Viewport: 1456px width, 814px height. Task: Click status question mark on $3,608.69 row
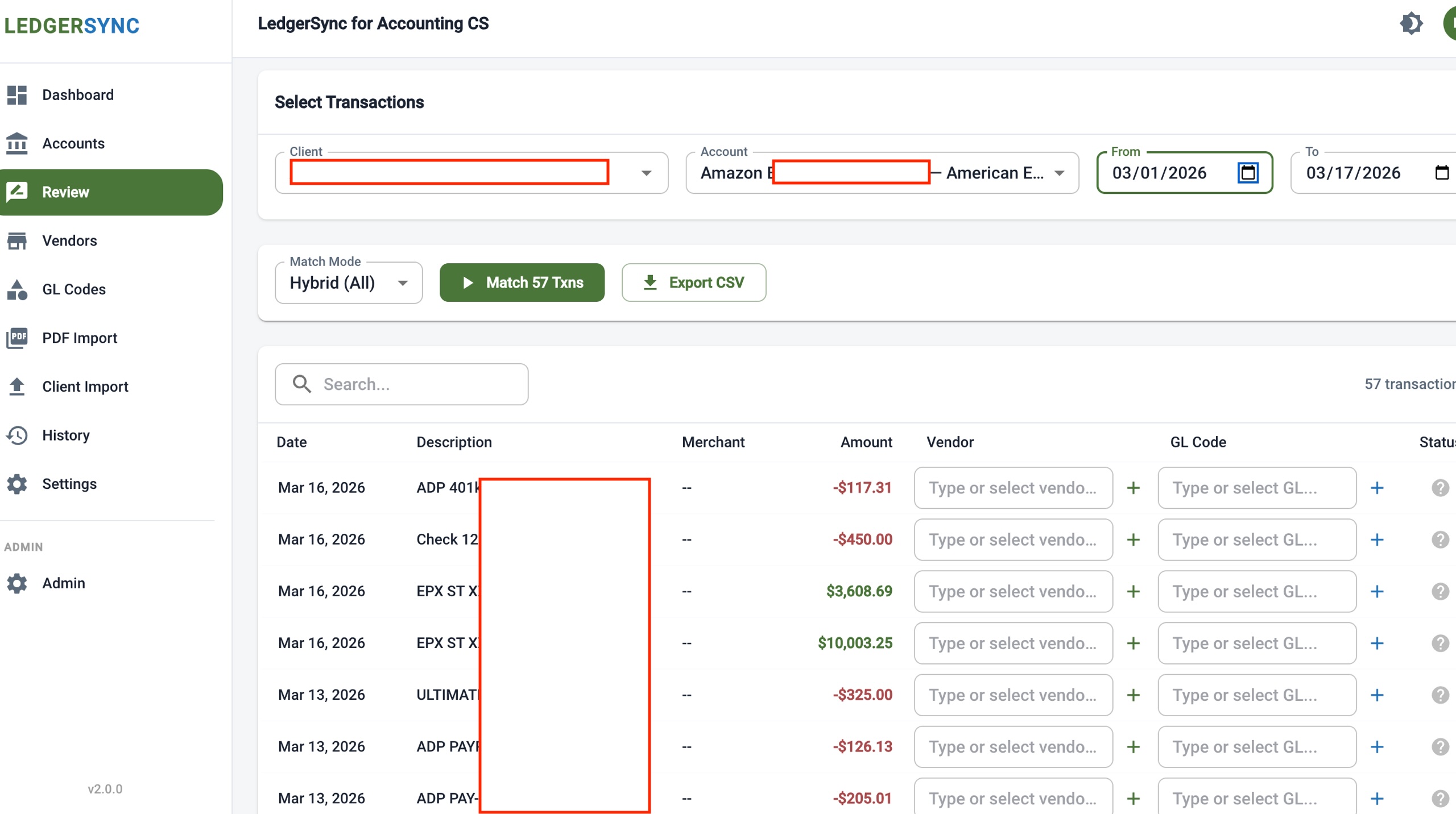pos(1440,591)
